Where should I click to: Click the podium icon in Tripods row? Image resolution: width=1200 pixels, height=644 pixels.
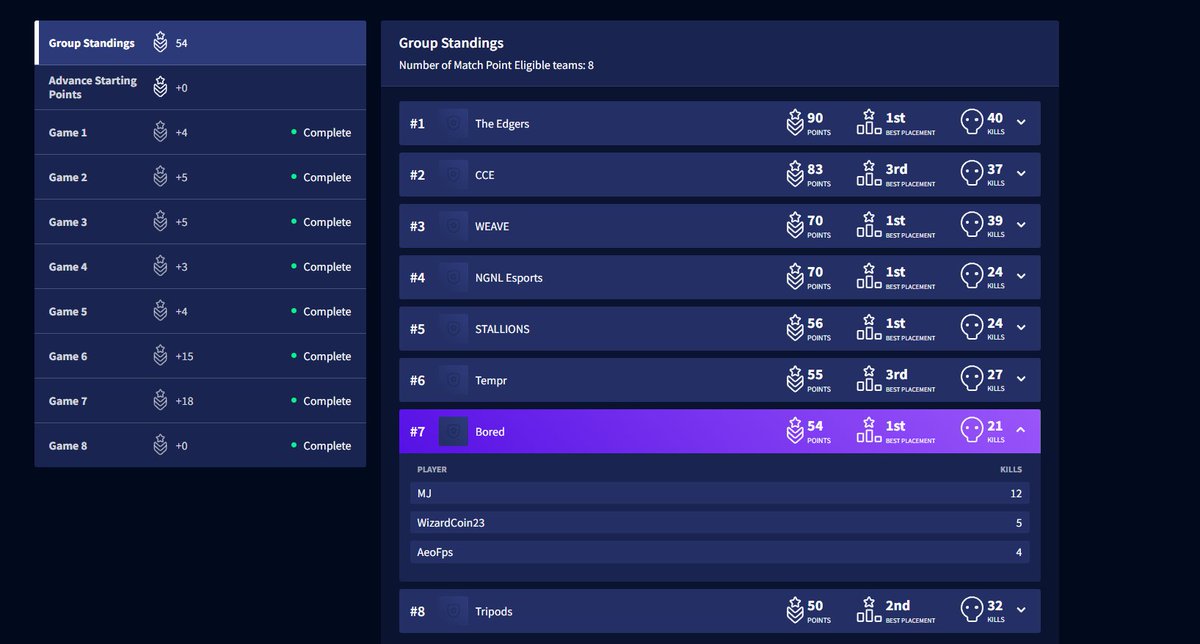pos(868,610)
